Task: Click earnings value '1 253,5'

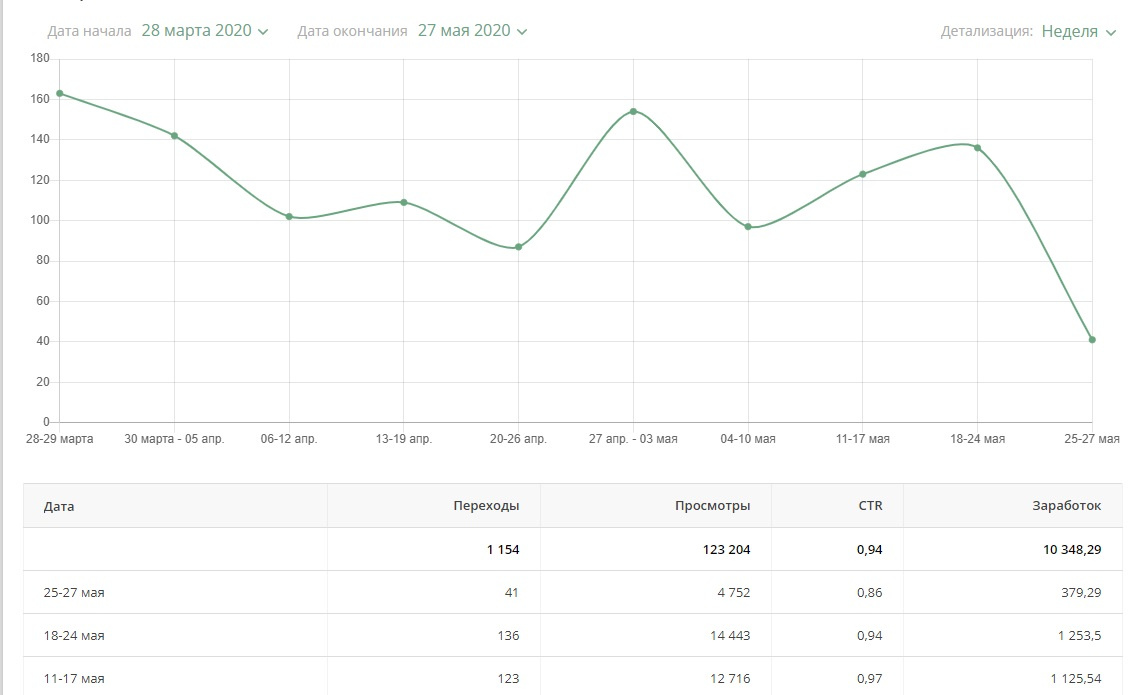Action: pyautogui.click(x=1080, y=636)
